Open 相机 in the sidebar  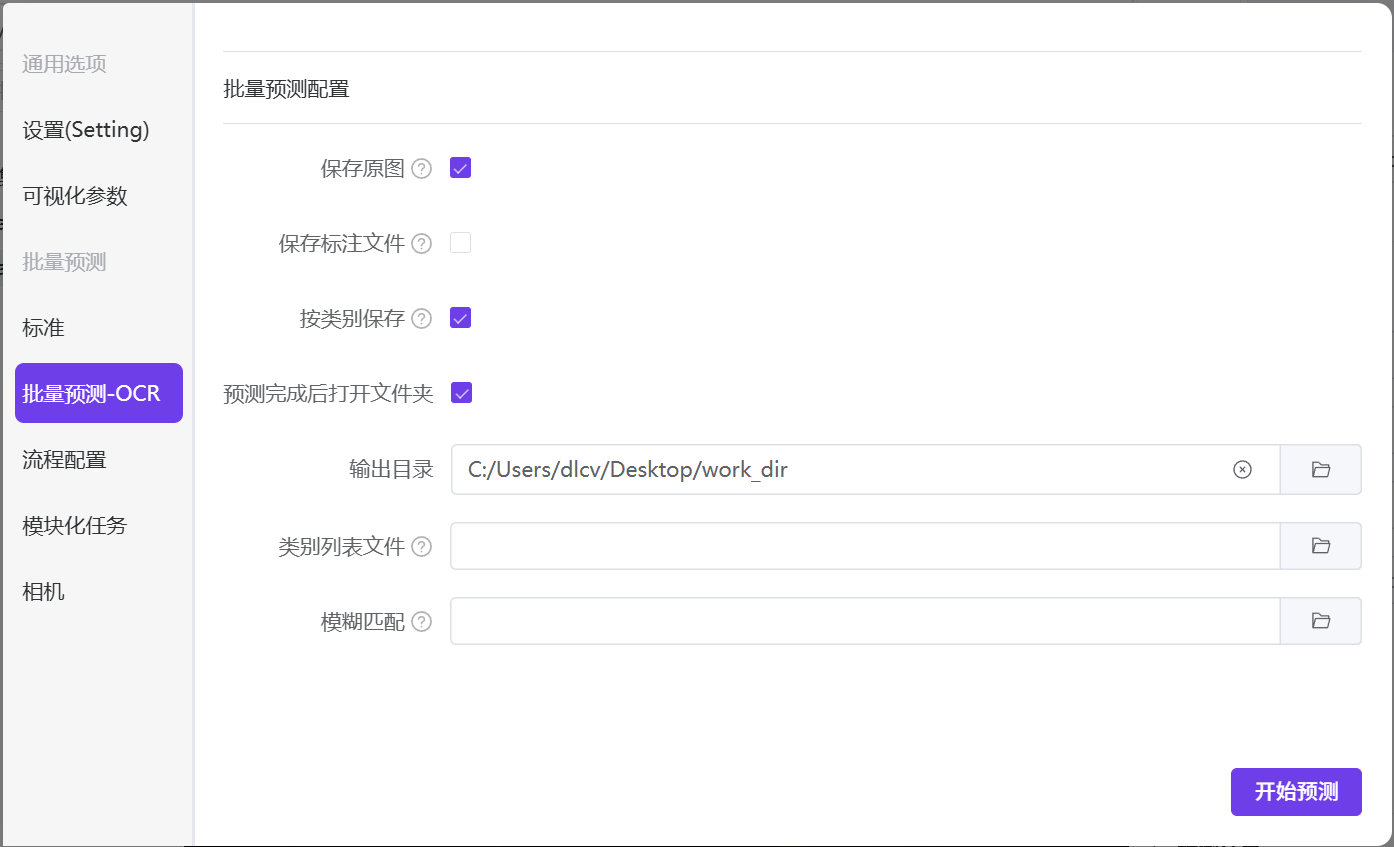pos(98,592)
